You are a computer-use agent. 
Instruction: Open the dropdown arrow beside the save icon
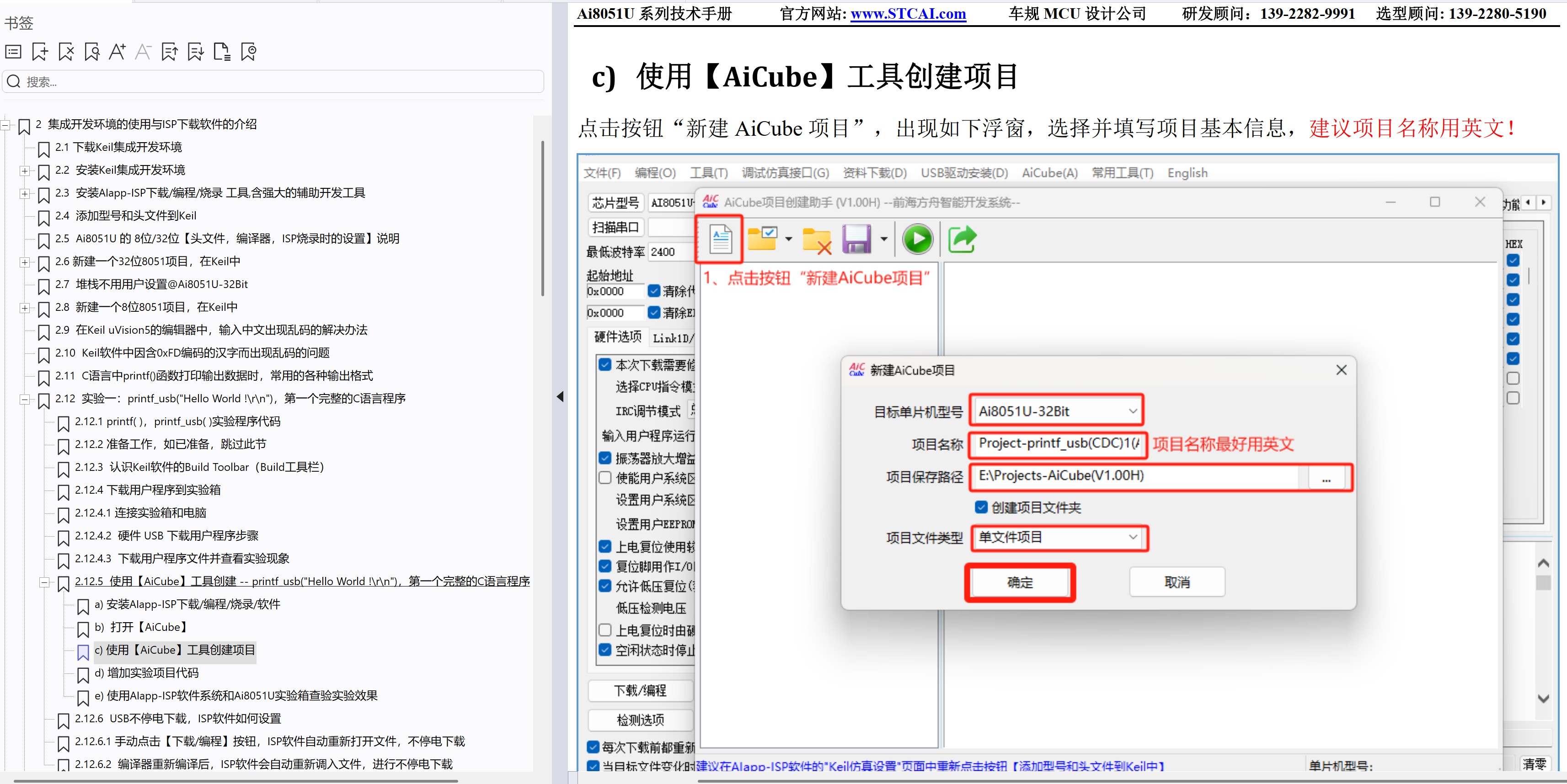coord(883,239)
